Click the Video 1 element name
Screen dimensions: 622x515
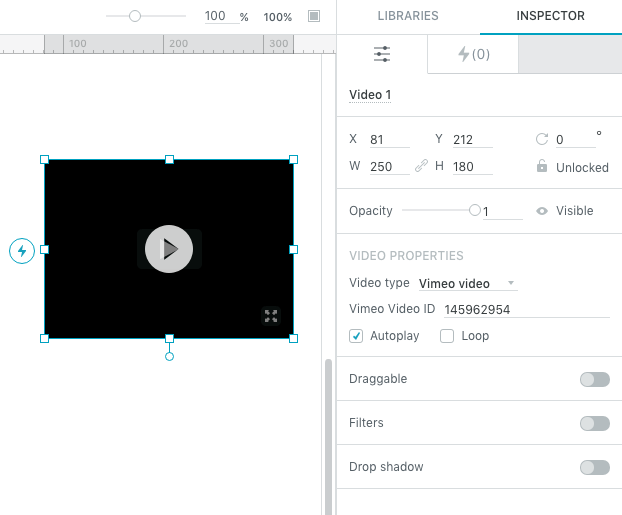[x=370, y=95]
